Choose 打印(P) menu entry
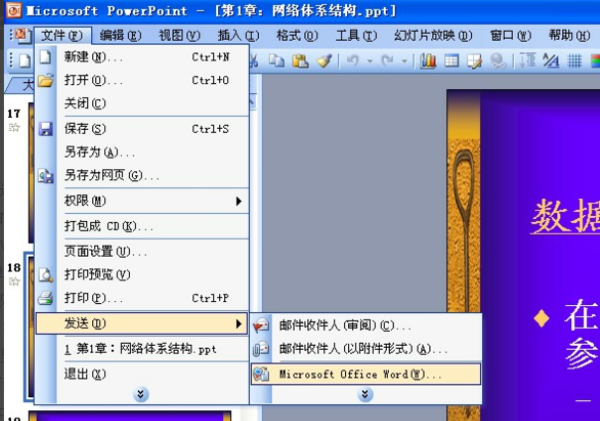This screenshot has height=421, width=600. click(x=142, y=298)
